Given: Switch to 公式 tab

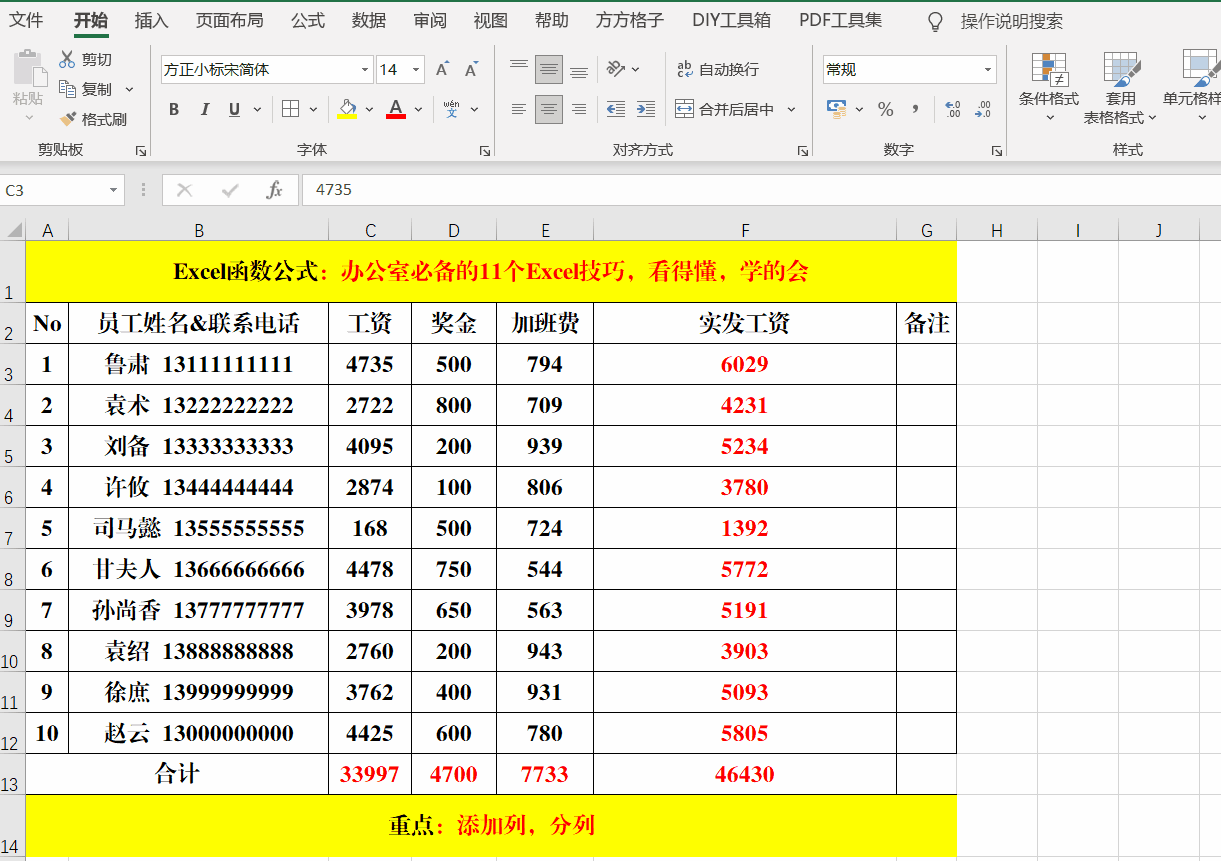Looking at the screenshot, I should click(x=308, y=20).
